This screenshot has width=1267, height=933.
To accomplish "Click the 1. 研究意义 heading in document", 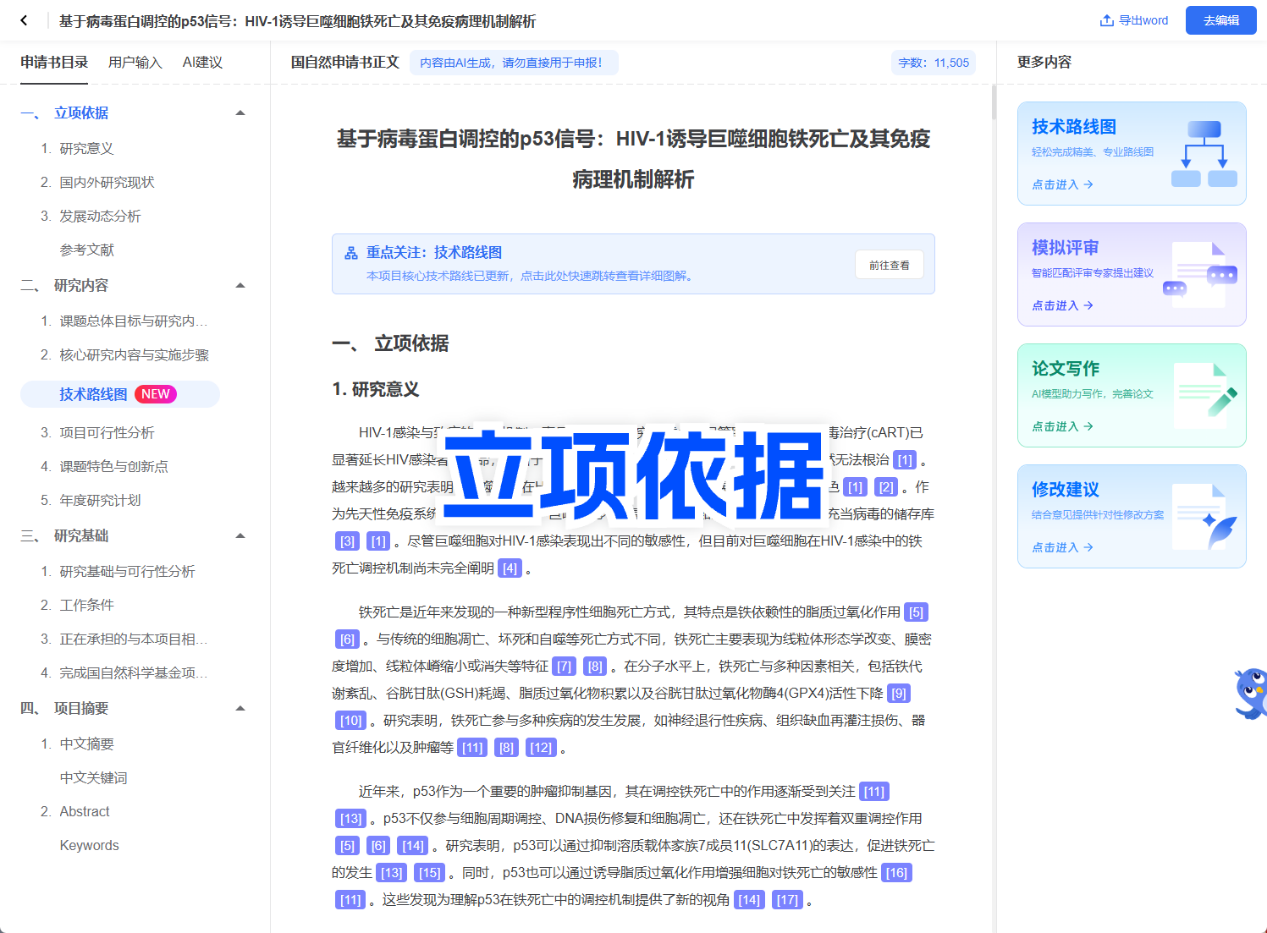I will point(375,390).
